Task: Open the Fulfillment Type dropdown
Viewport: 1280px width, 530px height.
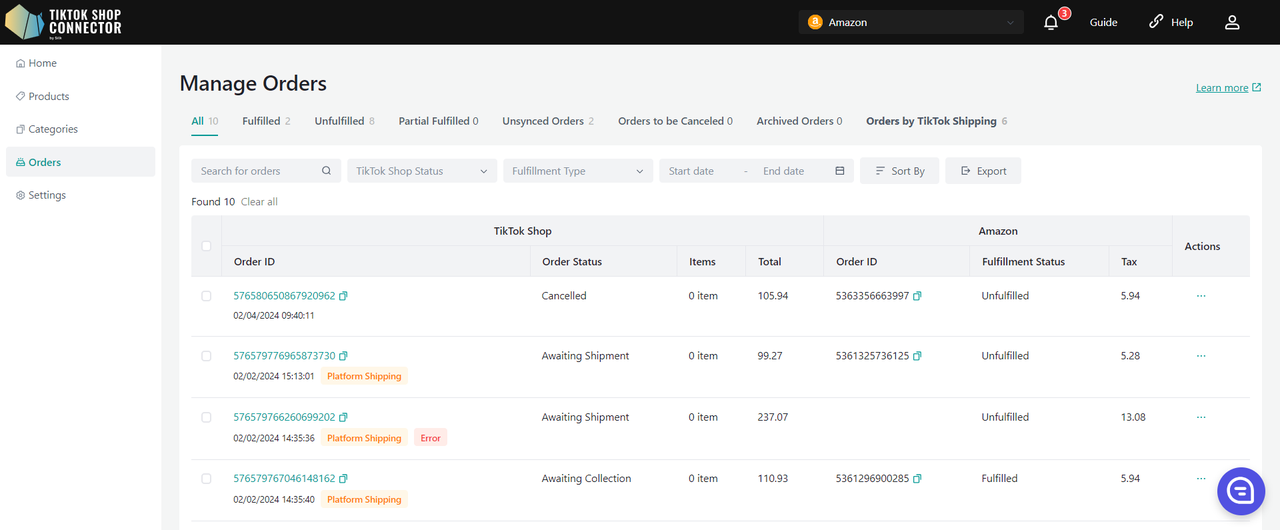Action: click(577, 171)
